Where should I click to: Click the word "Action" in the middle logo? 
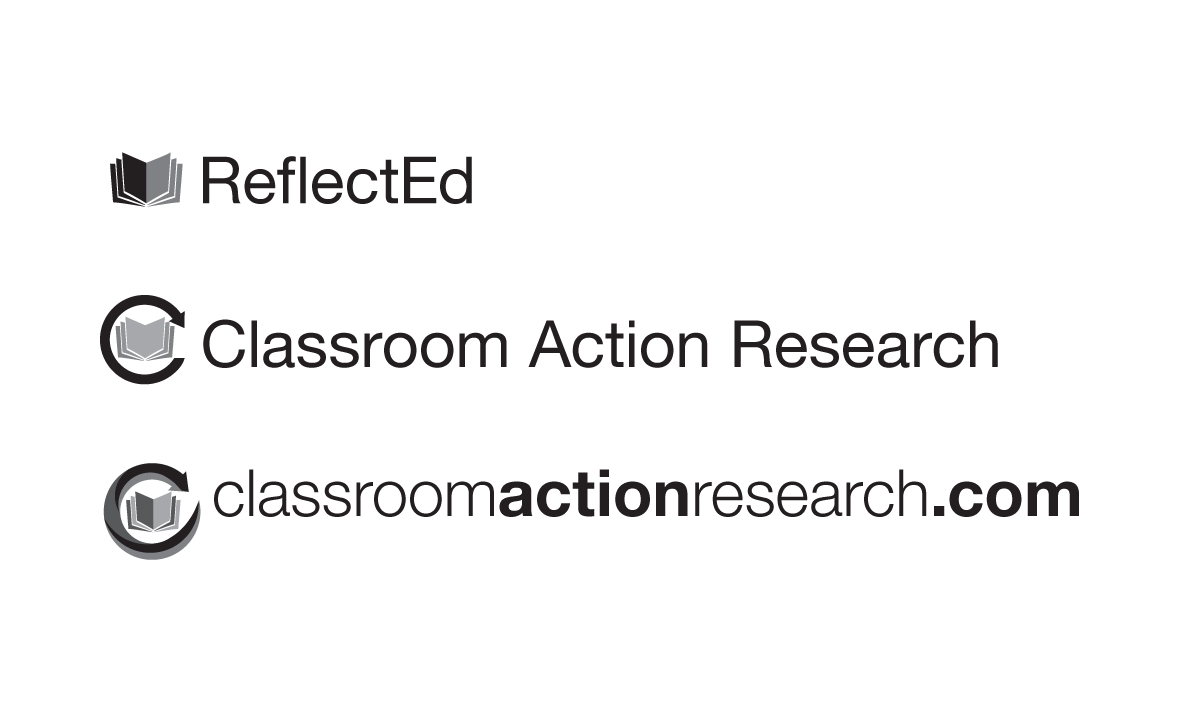coord(619,345)
